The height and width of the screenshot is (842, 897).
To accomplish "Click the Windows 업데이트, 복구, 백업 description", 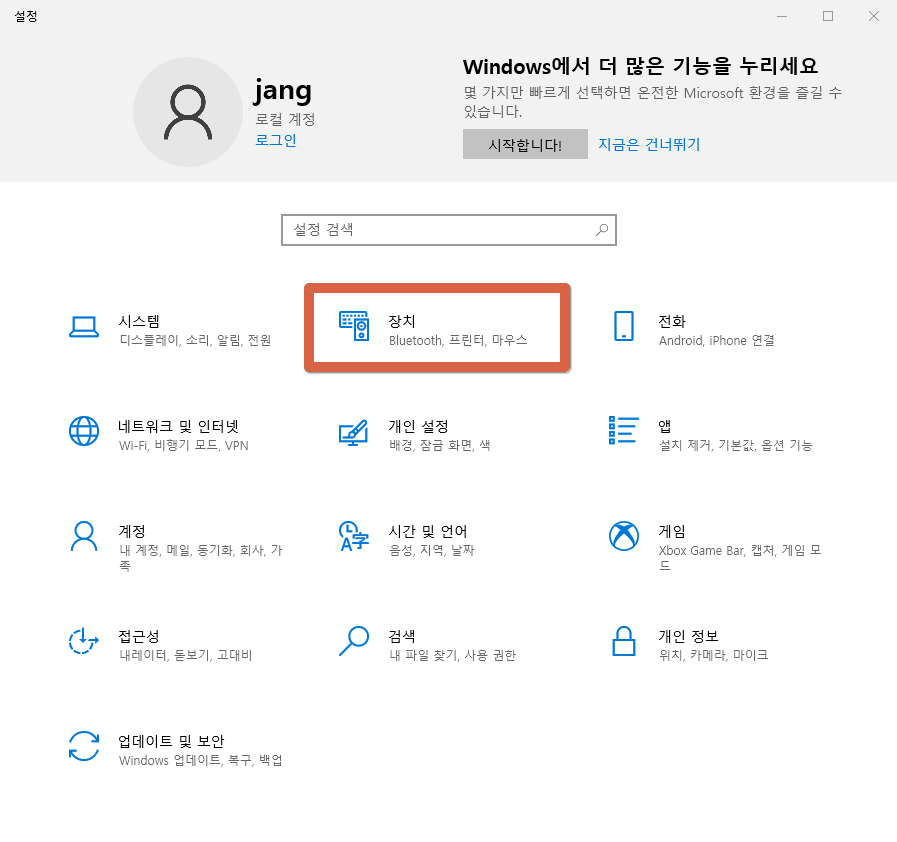I will pyautogui.click(x=201, y=760).
